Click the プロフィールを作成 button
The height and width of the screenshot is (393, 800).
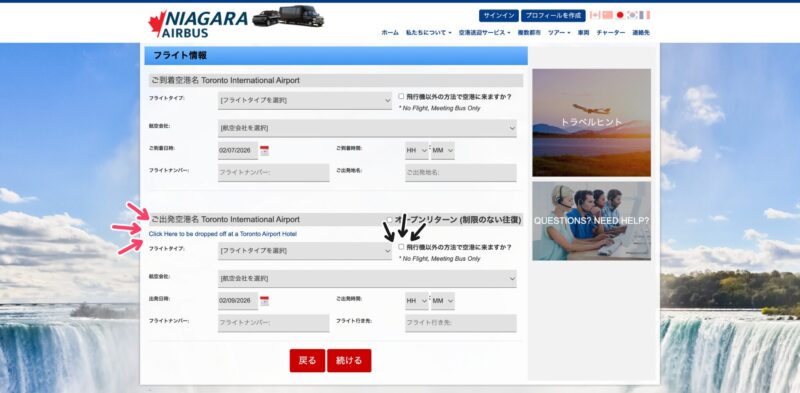click(x=553, y=16)
